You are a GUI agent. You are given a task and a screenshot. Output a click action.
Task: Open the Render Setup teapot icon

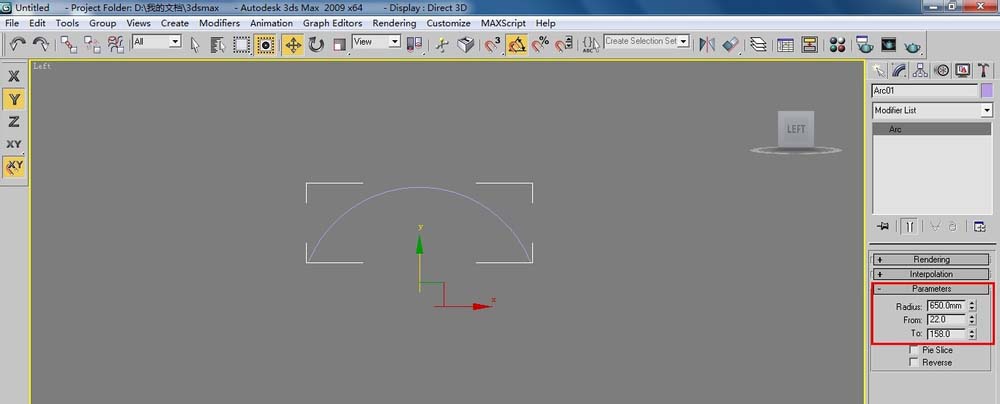(865, 44)
